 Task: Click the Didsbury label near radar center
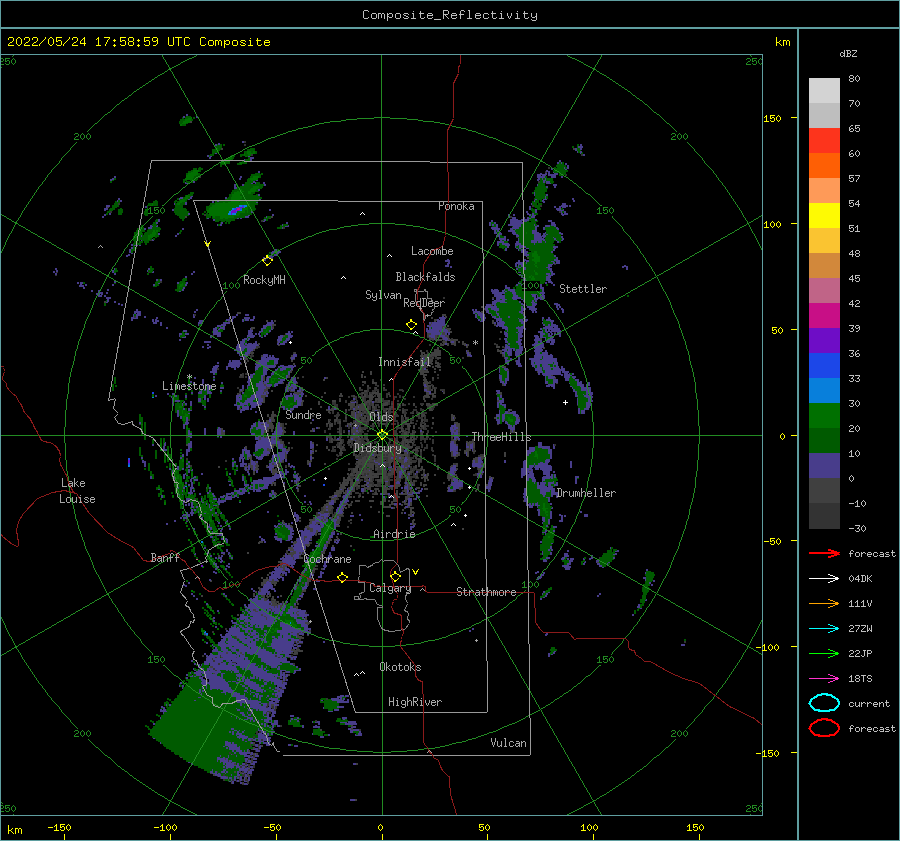377,448
